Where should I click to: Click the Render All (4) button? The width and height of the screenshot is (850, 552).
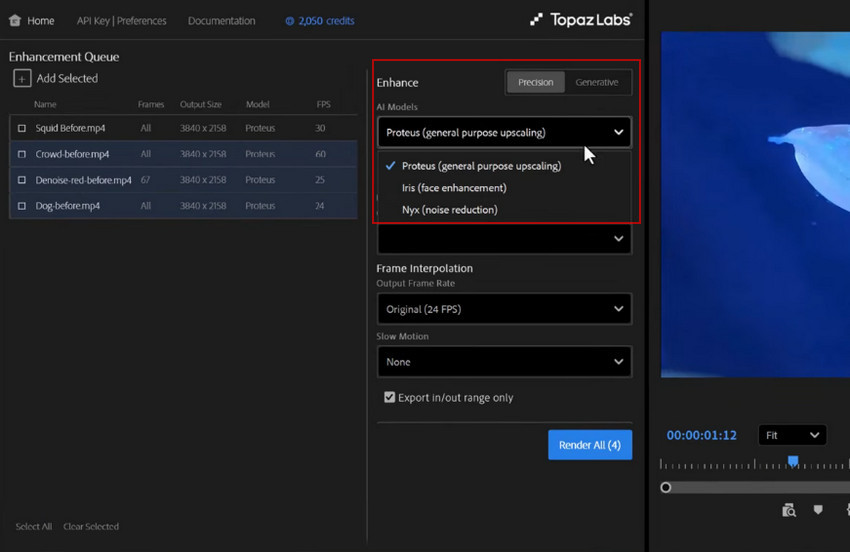[x=590, y=445]
